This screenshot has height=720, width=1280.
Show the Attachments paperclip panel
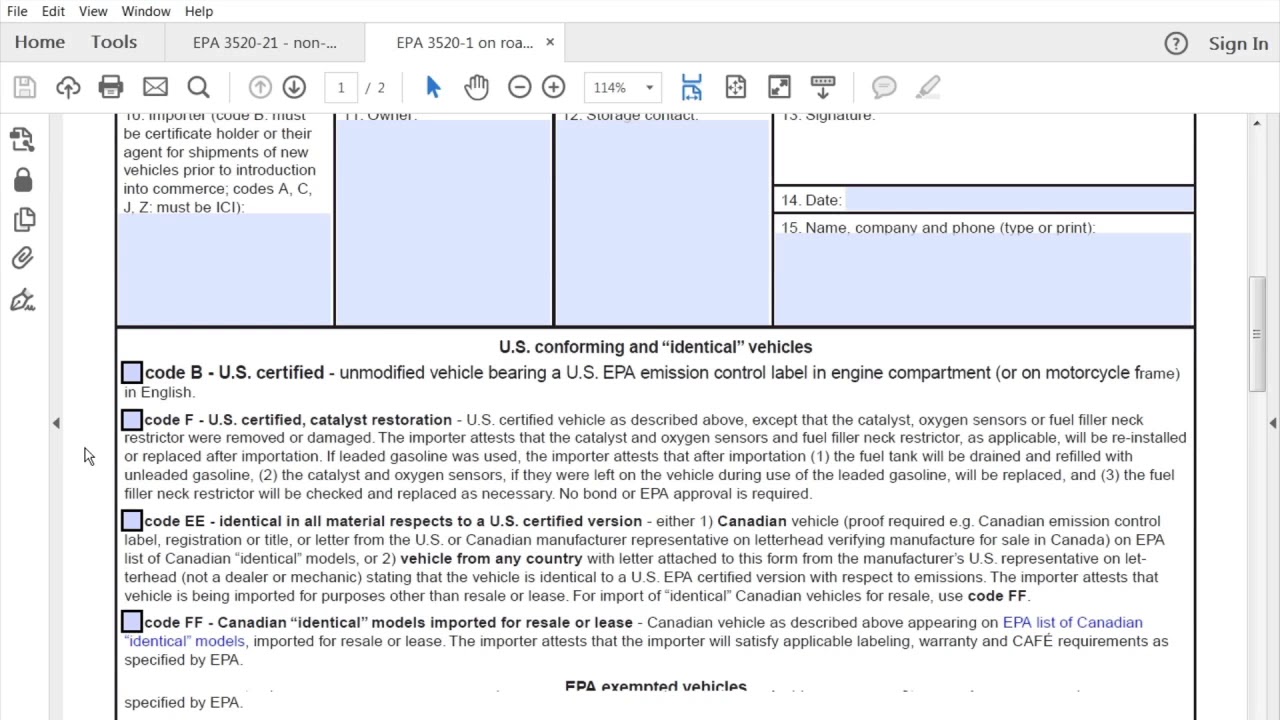pyautogui.click(x=22, y=259)
